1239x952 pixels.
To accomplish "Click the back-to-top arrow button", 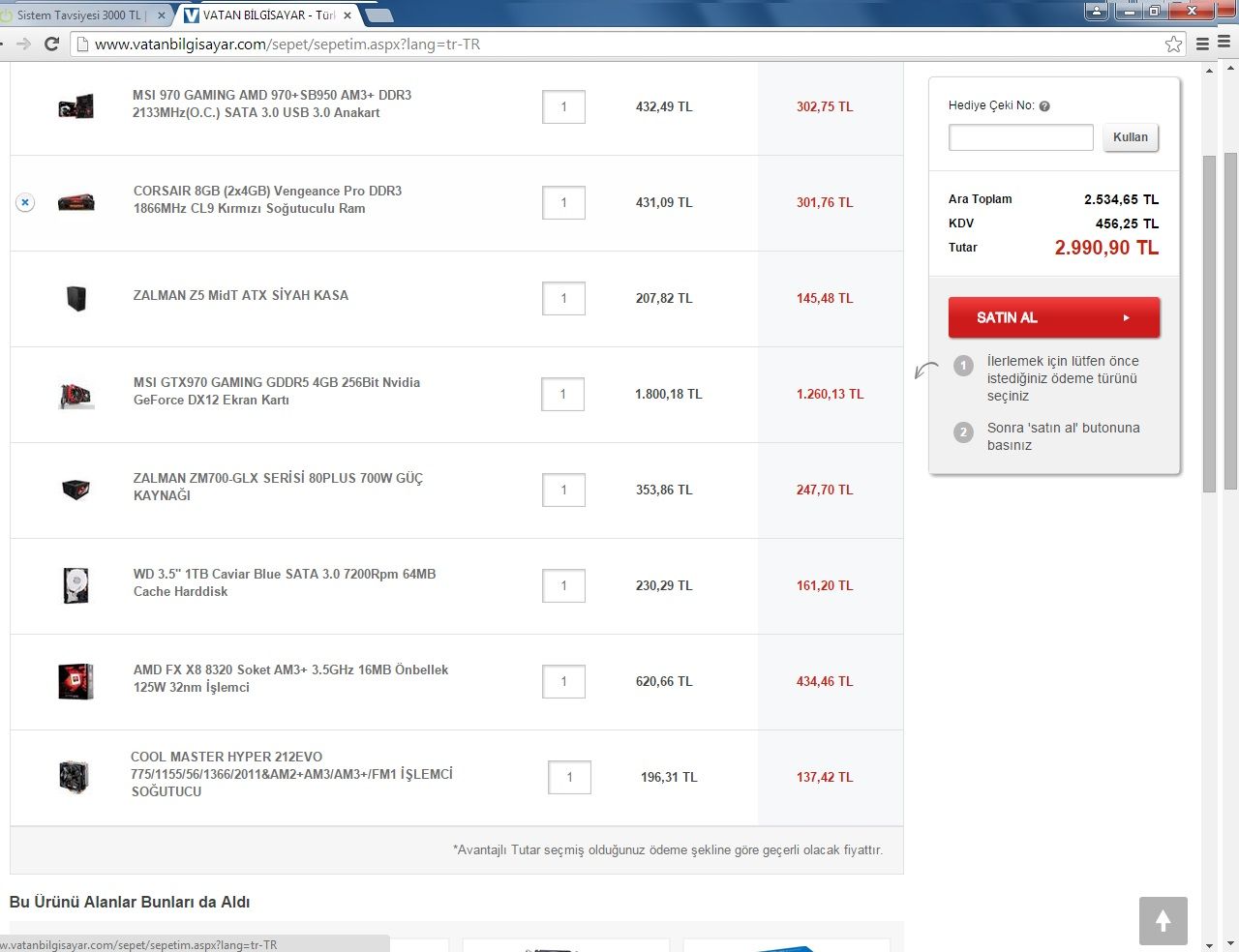I will tap(1163, 921).
